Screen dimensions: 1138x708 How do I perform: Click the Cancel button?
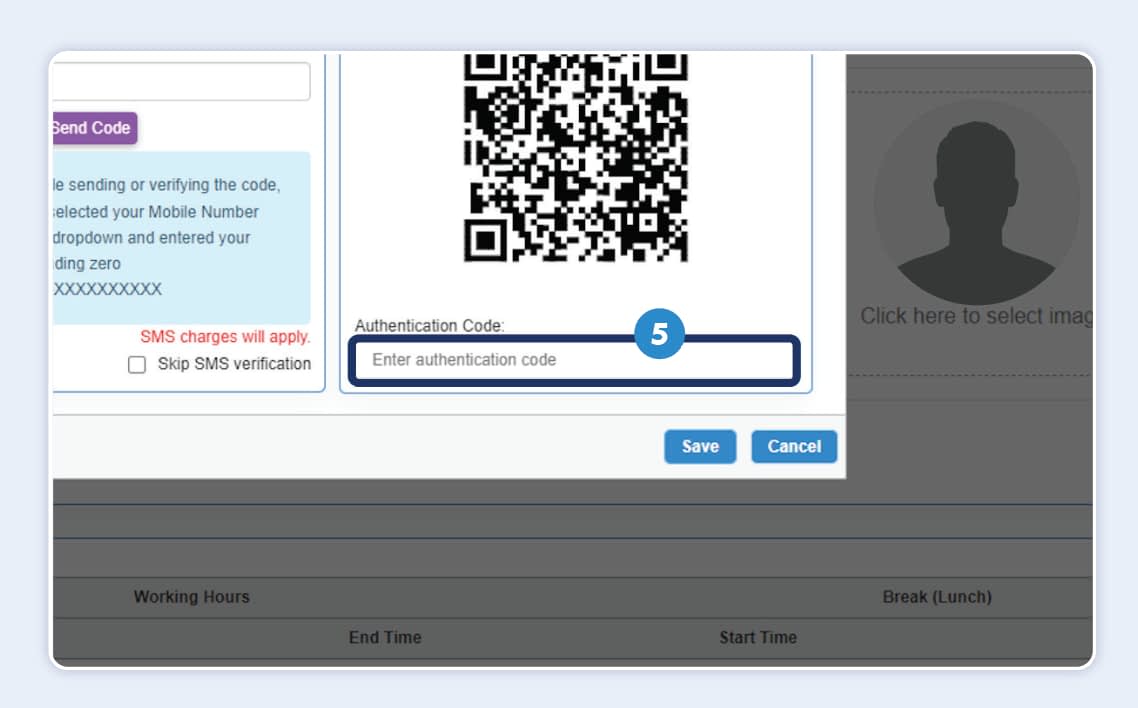794,446
